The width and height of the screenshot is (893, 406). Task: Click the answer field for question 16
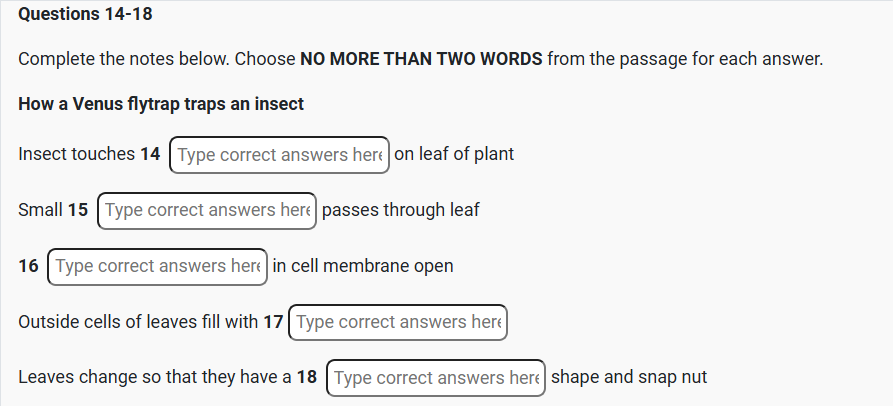[158, 266]
